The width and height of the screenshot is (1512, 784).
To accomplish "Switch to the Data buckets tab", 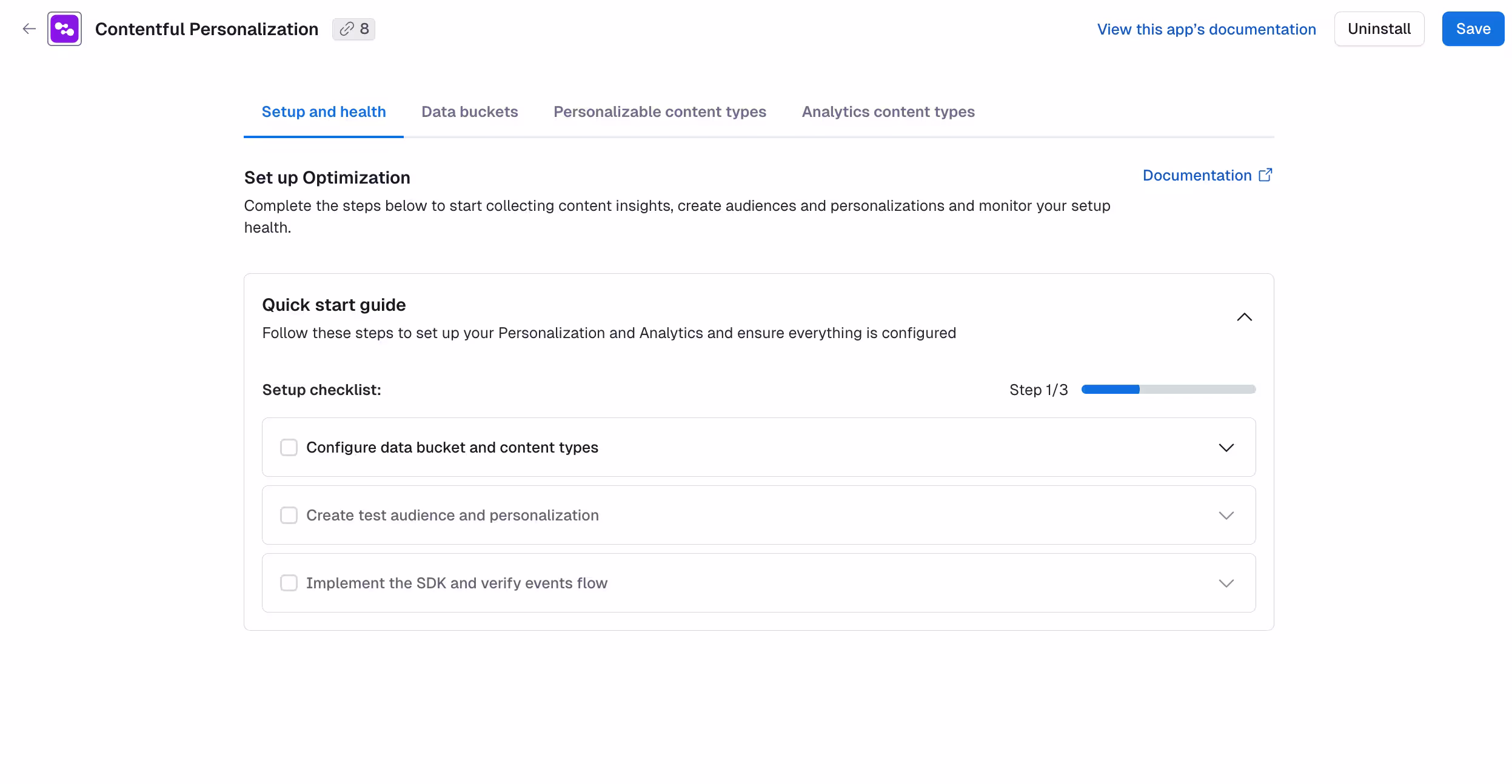I will pos(470,112).
